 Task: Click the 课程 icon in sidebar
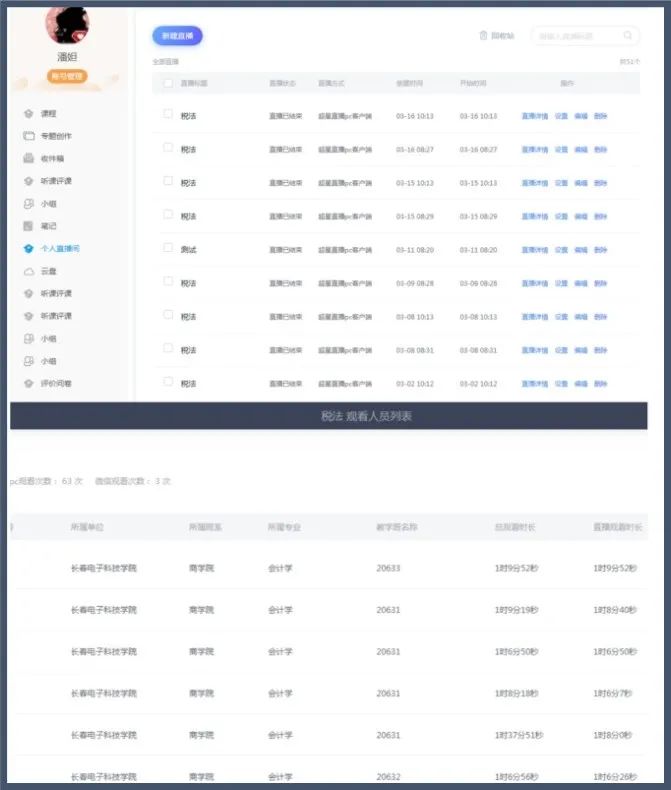tap(29, 114)
